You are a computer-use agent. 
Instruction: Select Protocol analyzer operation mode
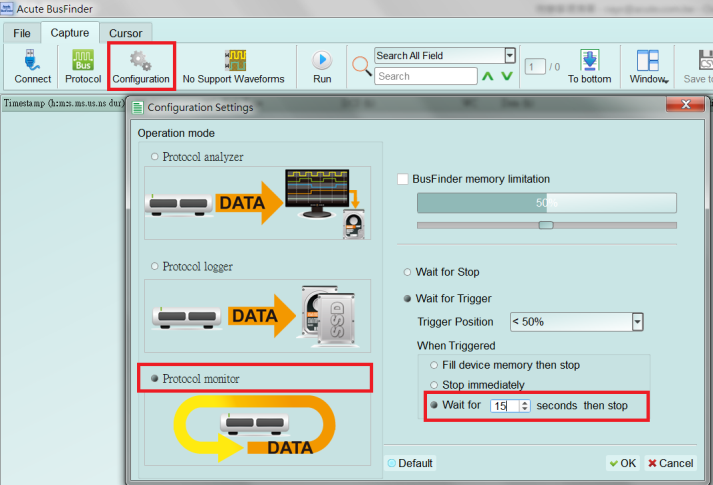point(155,157)
